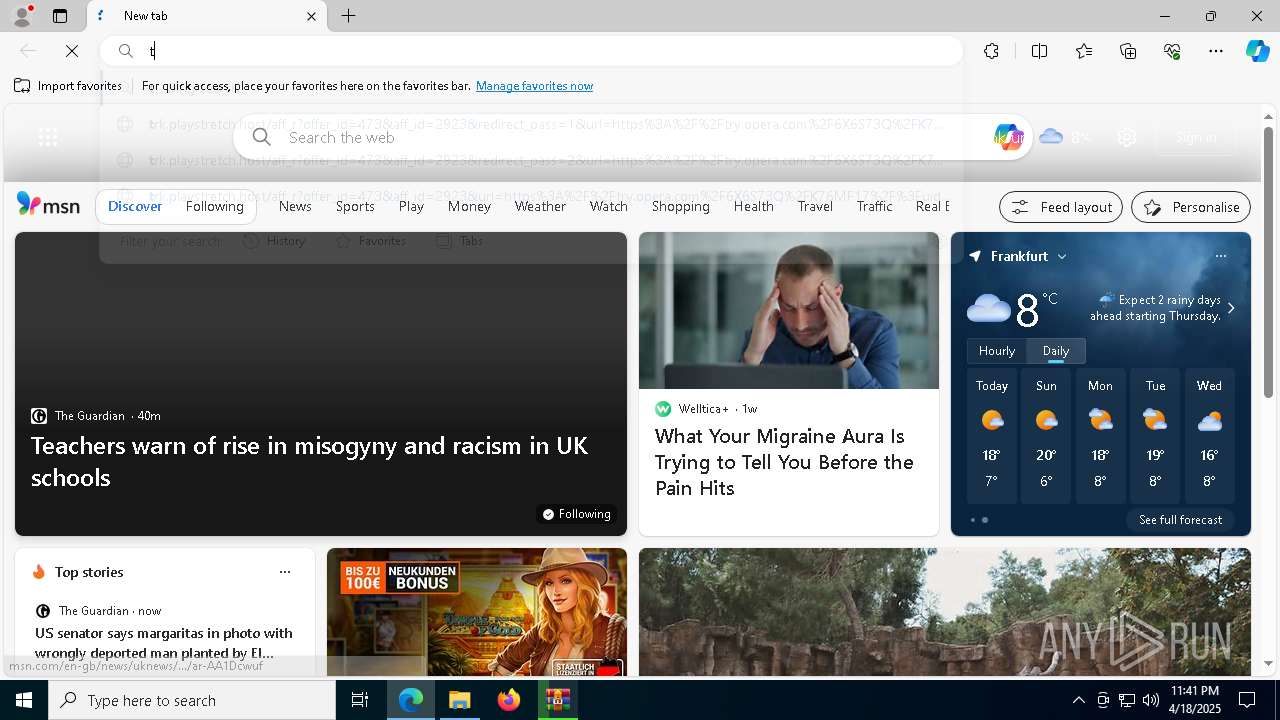The height and width of the screenshot is (720, 1280).
Task: Open US senator margaritas story
Action: point(164,642)
